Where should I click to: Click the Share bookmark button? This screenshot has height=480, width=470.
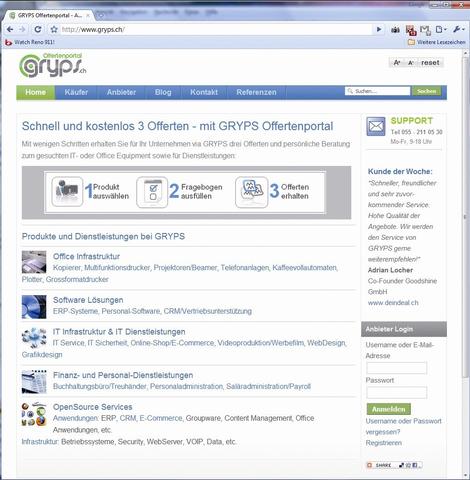pos(394,465)
